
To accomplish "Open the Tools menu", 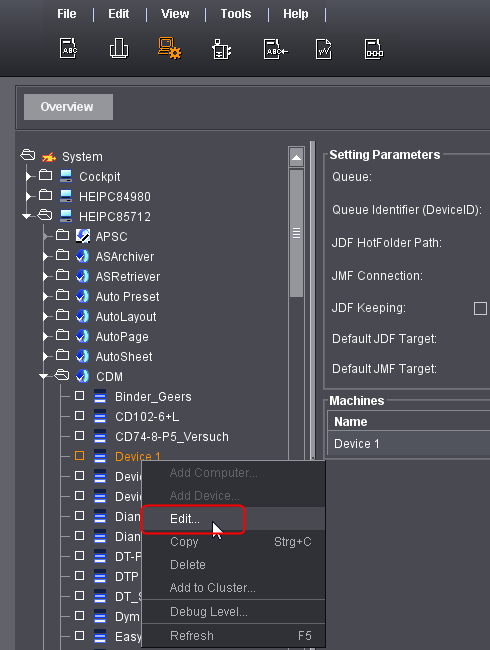I will (x=236, y=14).
